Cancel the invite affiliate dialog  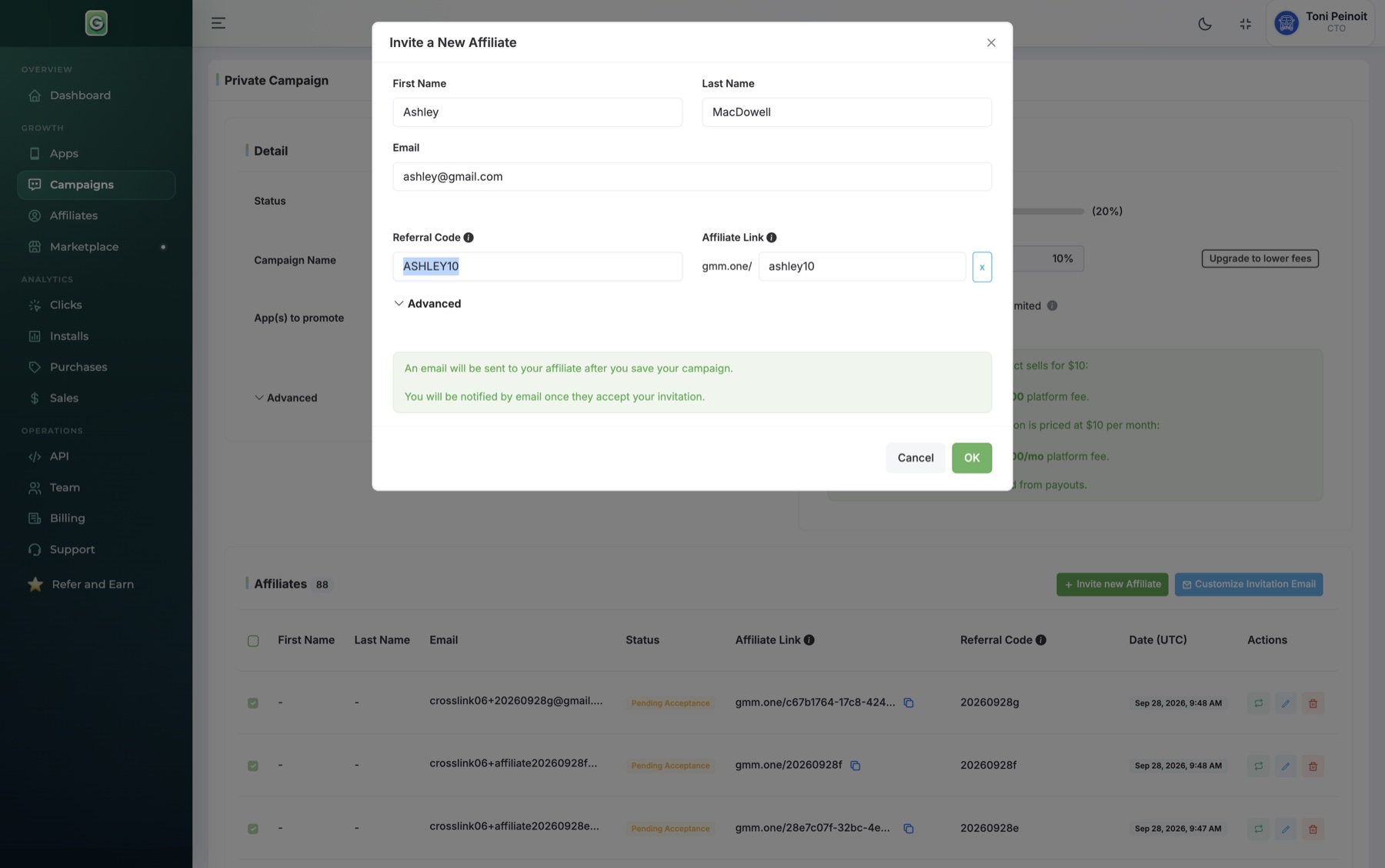(x=915, y=458)
